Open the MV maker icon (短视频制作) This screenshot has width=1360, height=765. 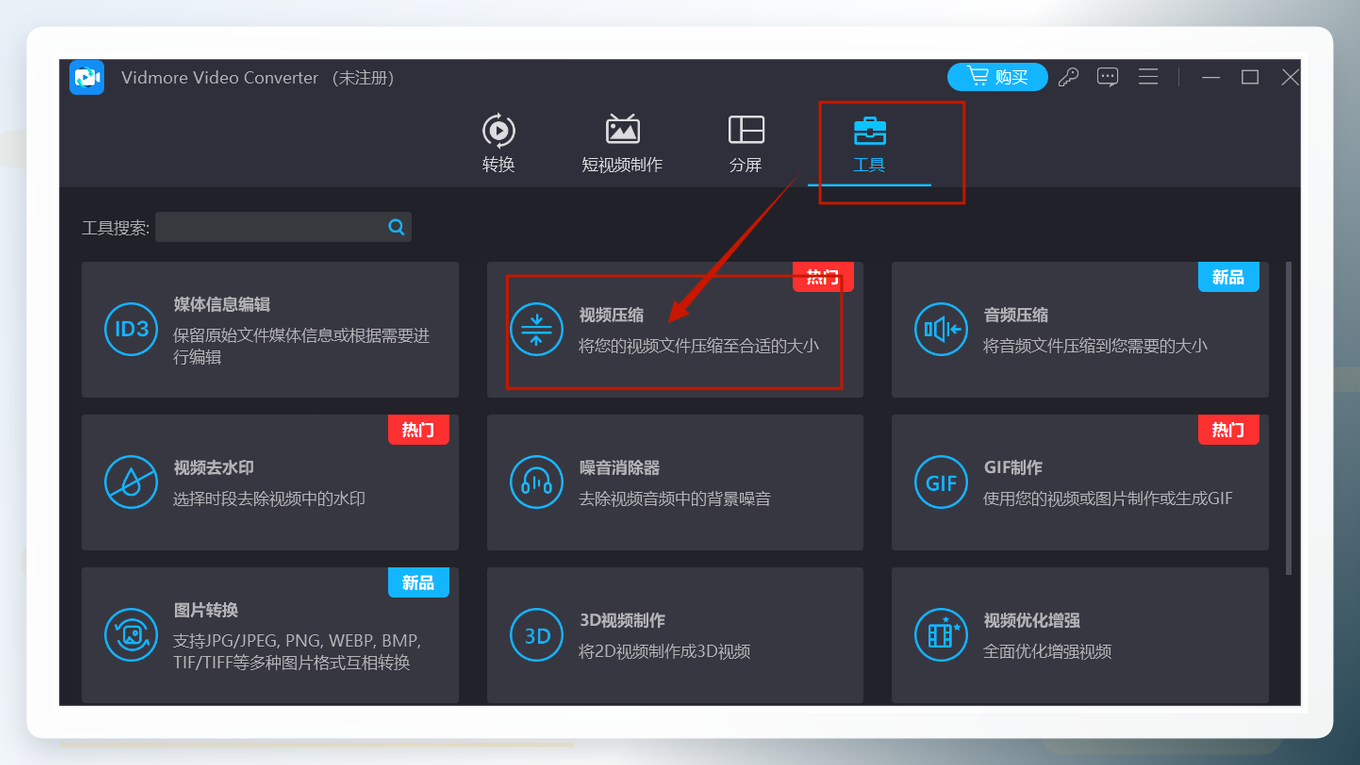(x=622, y=130)
